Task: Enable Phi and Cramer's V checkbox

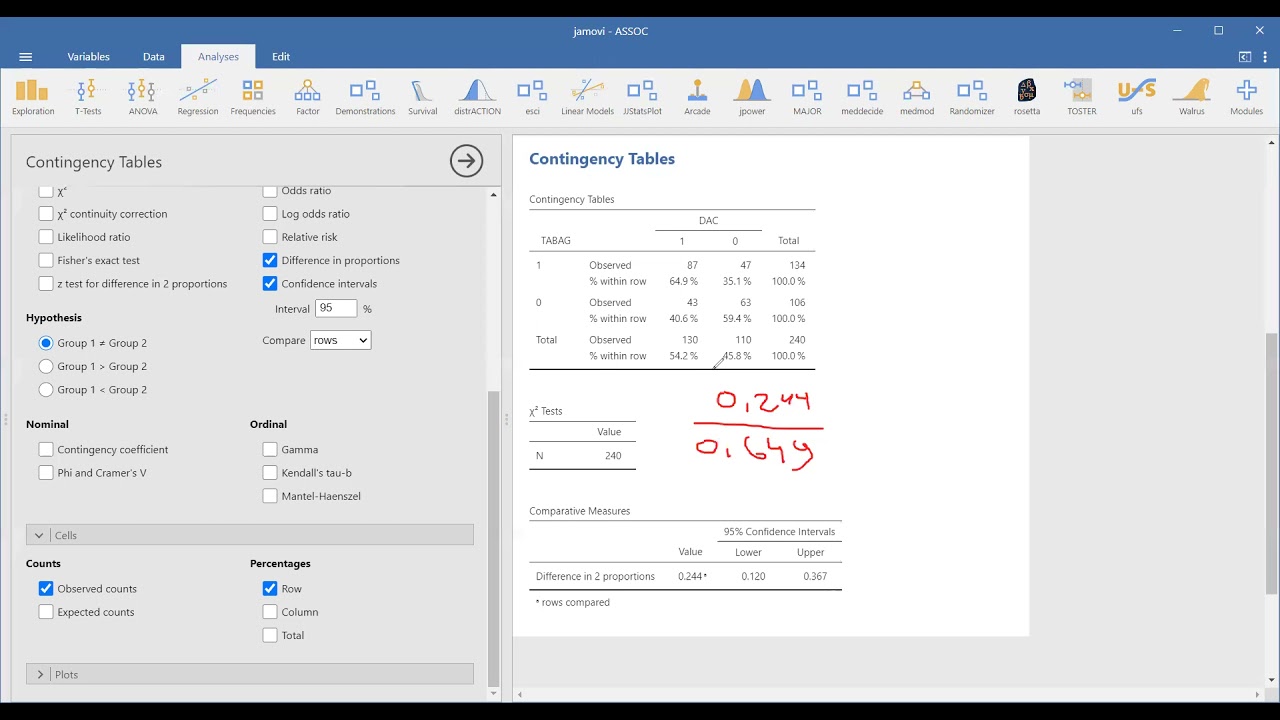Action: tap(46, 473)
